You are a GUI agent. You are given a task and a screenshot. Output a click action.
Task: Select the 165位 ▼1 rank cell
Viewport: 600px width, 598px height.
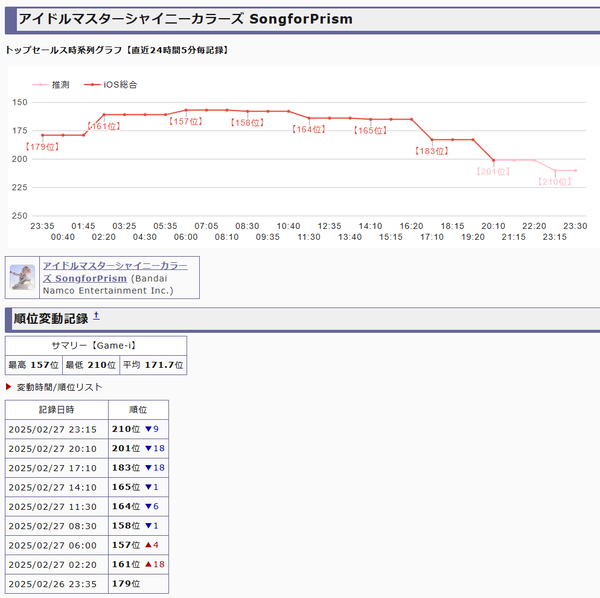[x=139, y=487]
